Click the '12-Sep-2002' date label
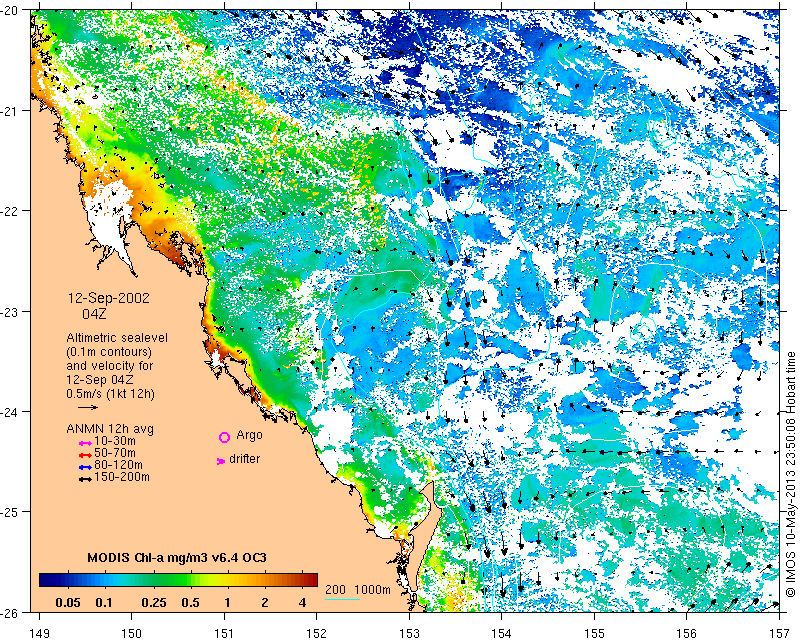This screenshot has width=800, height=640. click(109, 298)
